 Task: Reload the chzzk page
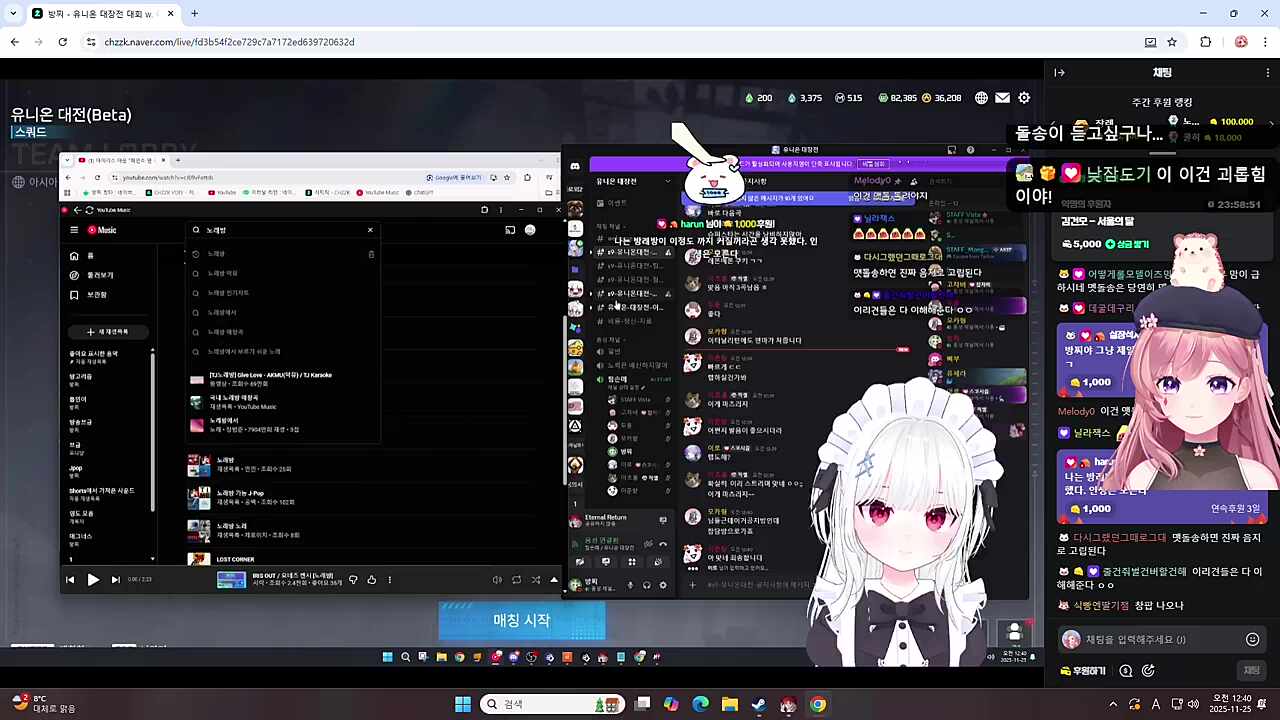[x=62, y=42]
